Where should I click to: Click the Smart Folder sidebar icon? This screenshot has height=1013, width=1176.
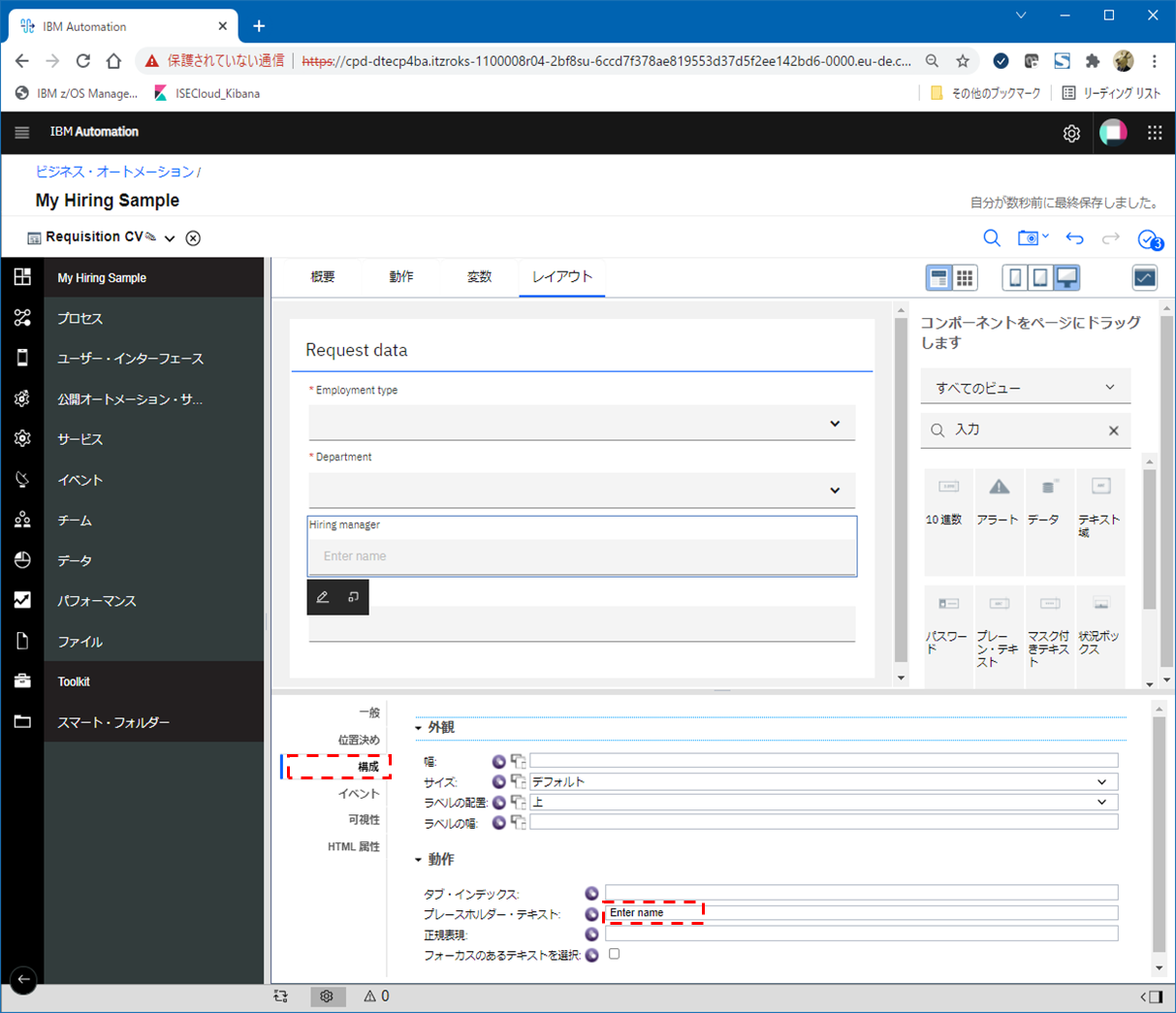(22, 721)
